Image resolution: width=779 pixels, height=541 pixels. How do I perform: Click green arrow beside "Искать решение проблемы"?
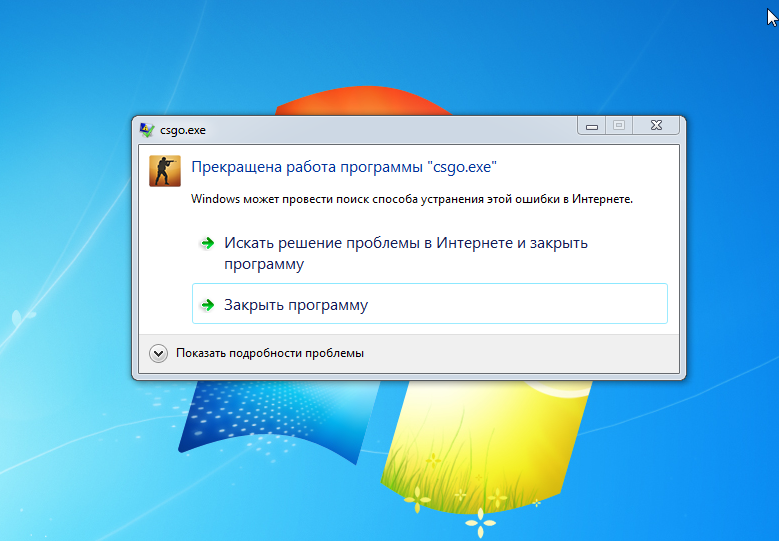(208, 243)
